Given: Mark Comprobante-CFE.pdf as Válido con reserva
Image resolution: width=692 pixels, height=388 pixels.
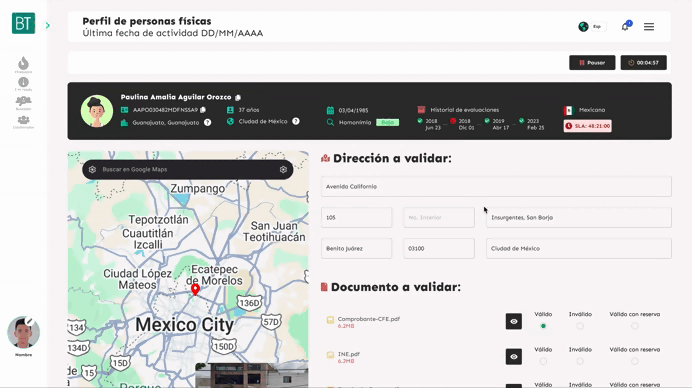Looking at the screenshot, I should [635, 326].
